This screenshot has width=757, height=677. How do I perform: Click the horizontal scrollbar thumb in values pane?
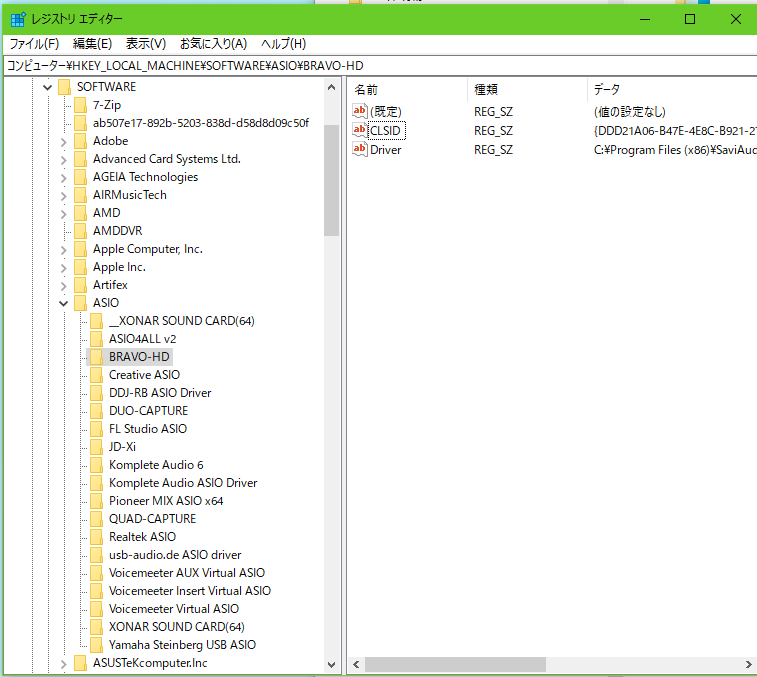[x=455, y=664]
